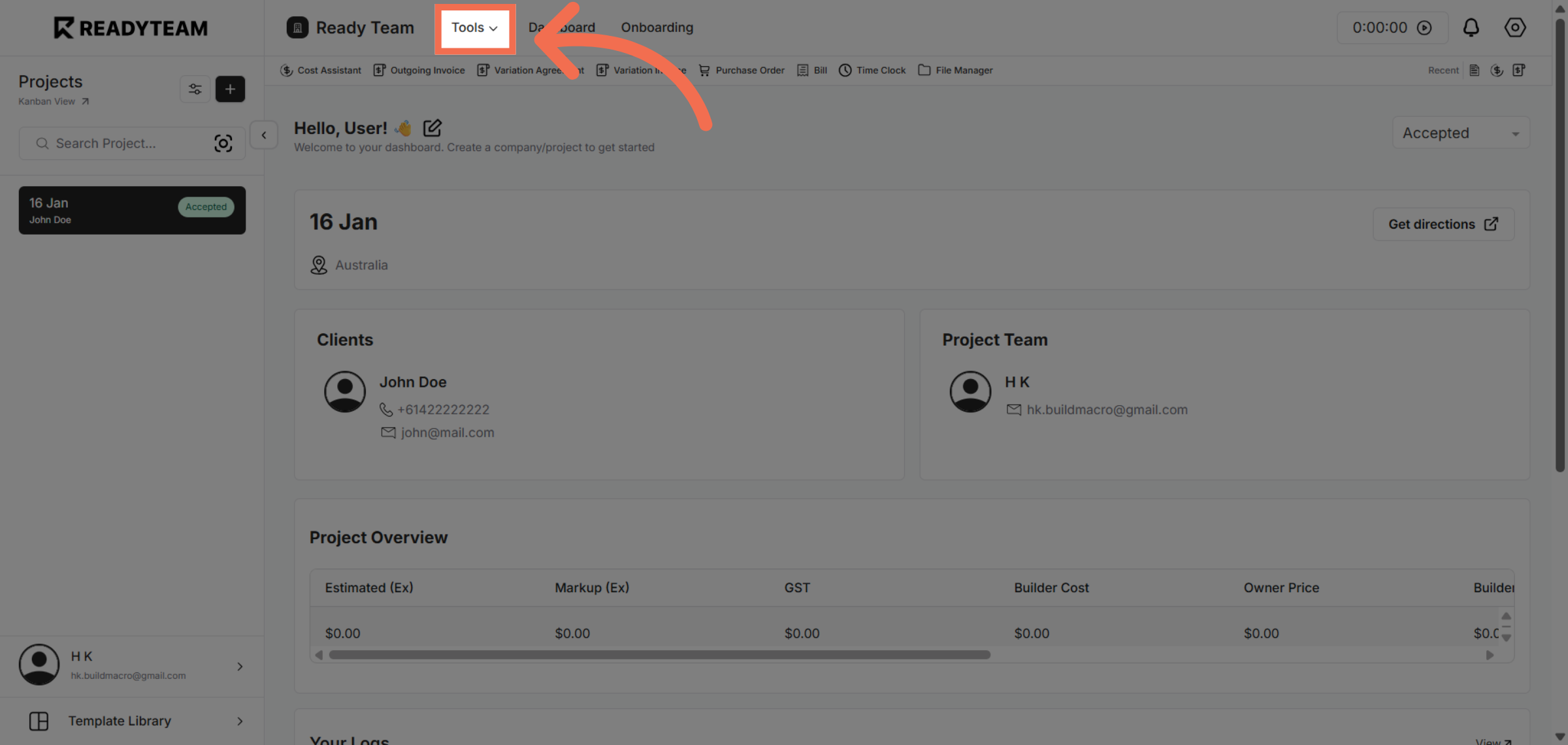Edit the greeting with the pencil icon
Screen dimensions: 1568x745
click(432, 128)
